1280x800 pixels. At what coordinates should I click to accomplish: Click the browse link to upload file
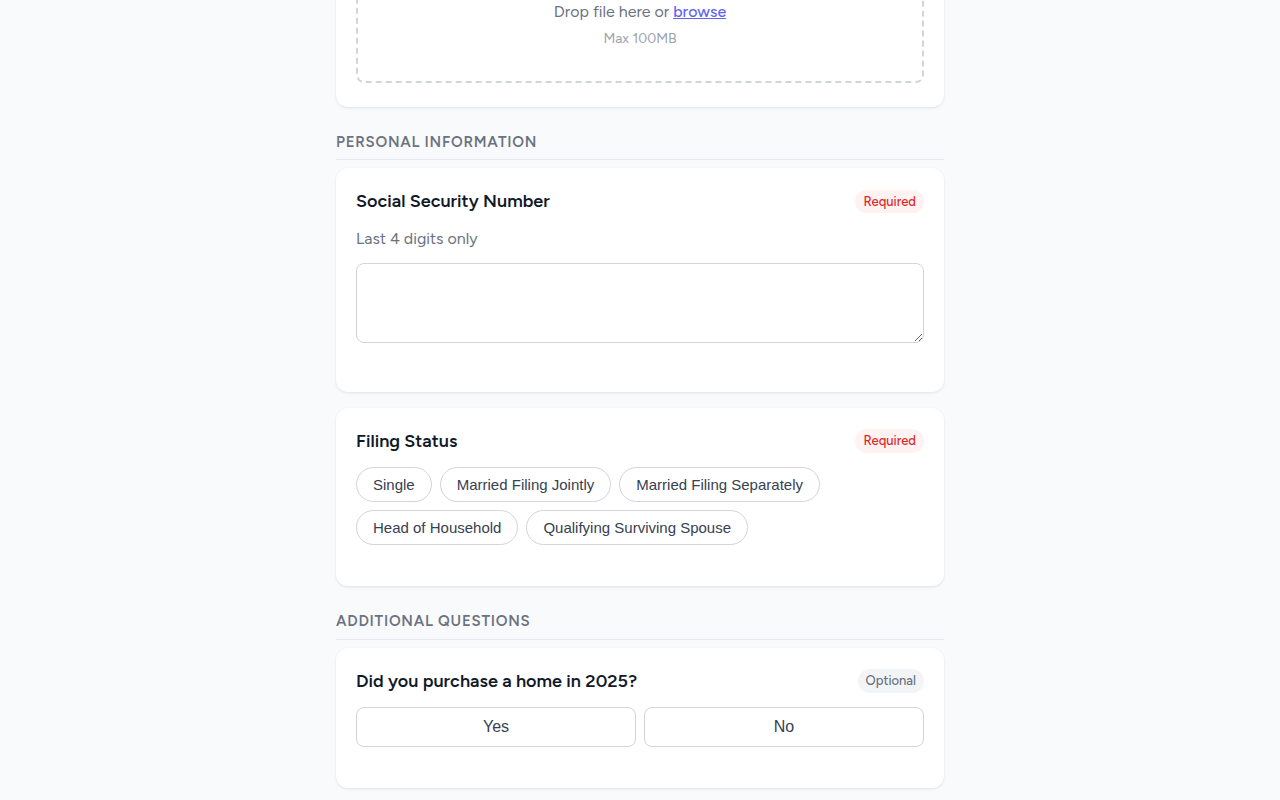click(x=699, y=11)
